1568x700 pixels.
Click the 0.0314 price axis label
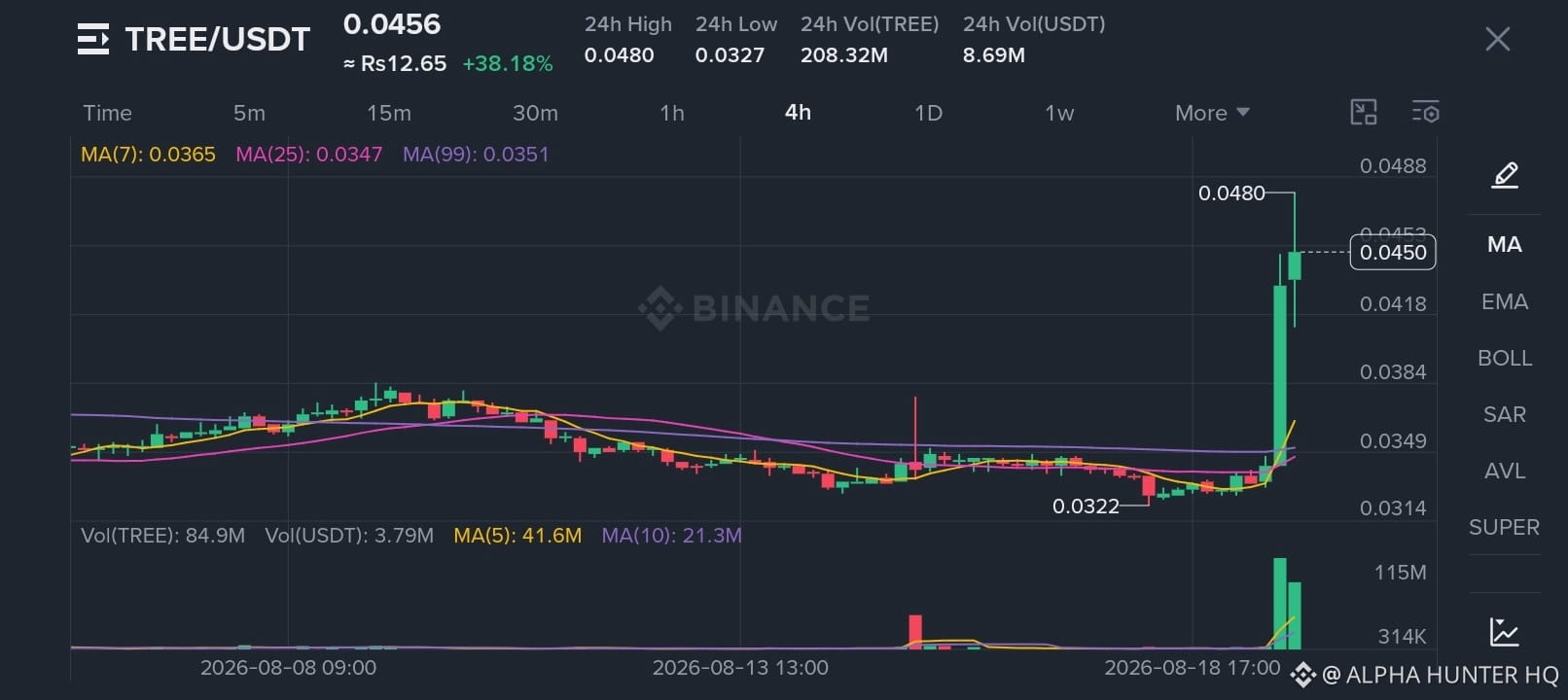click(1393, 508)
